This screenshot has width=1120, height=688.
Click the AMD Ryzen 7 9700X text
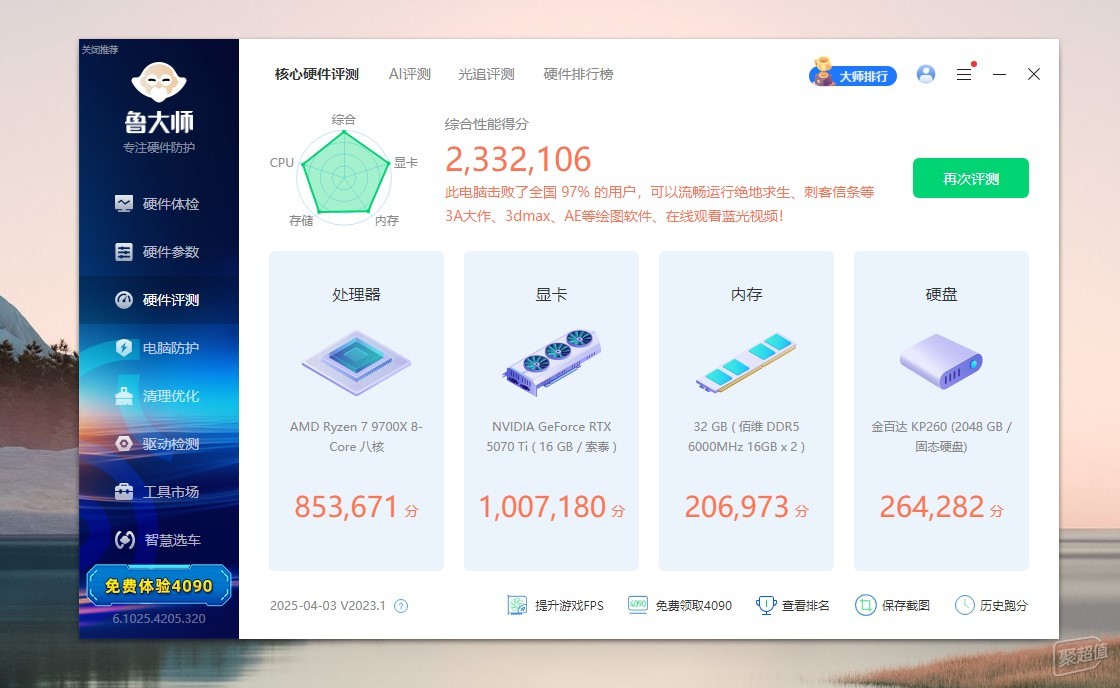coord(356,437)
